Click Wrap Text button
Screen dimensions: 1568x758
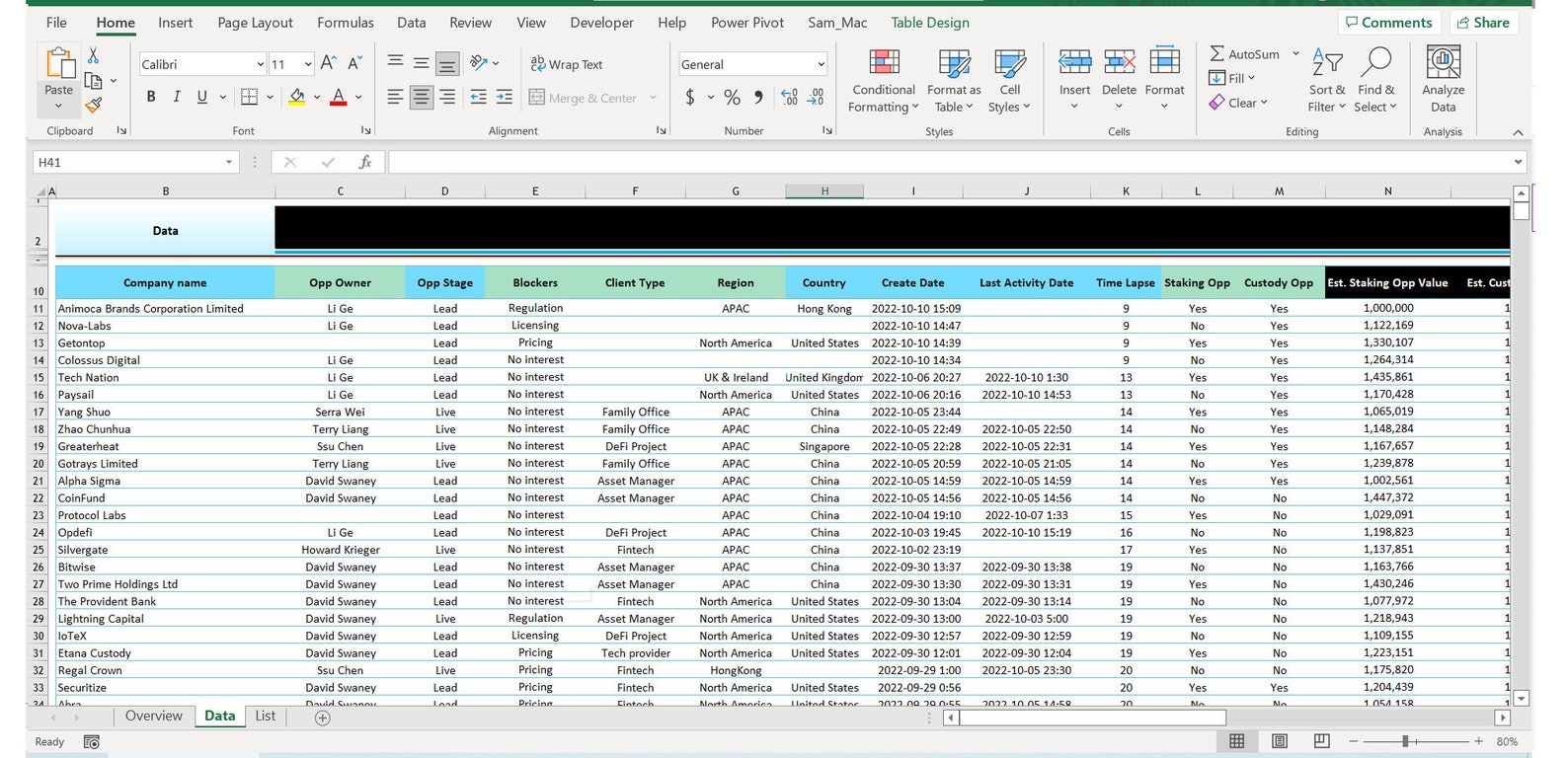(567, 64)
